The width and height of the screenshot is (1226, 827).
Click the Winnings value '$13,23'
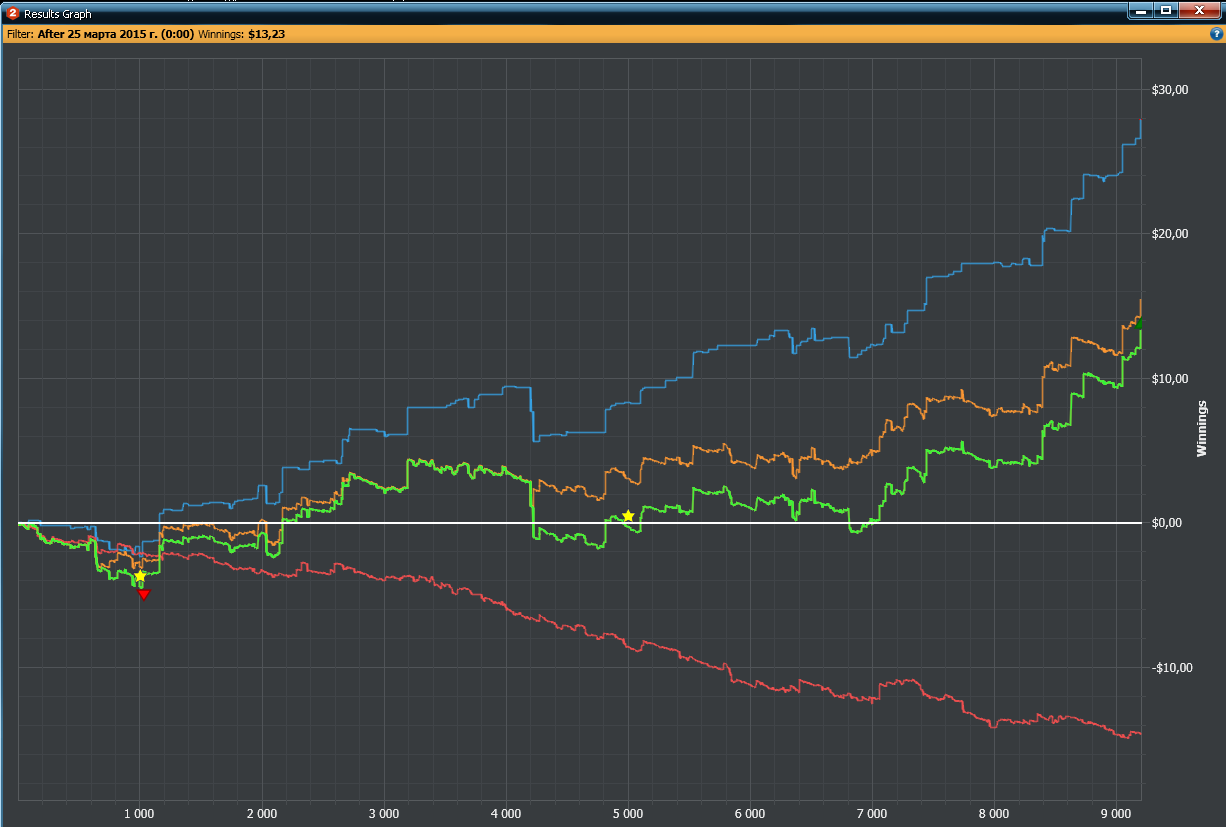[266, 33]
